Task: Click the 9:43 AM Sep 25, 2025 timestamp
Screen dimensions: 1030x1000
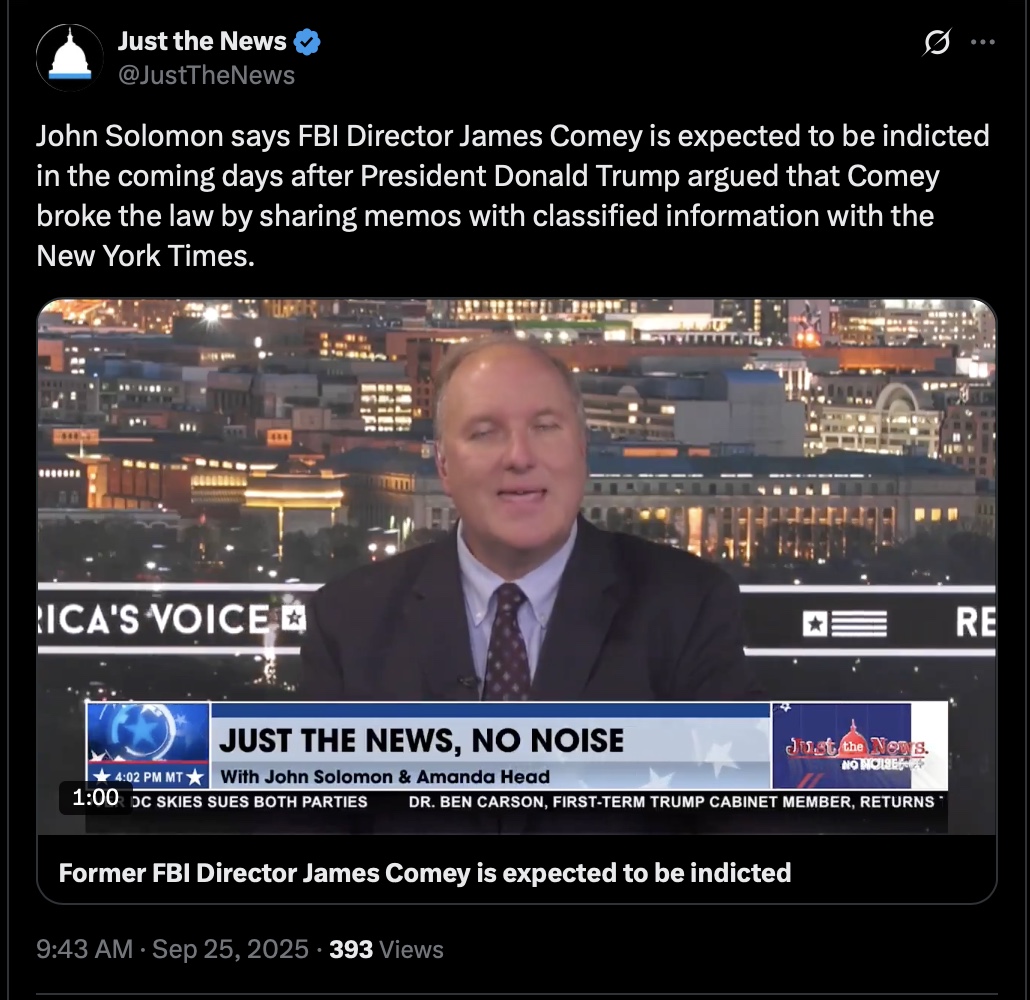Action: point(172,949)
